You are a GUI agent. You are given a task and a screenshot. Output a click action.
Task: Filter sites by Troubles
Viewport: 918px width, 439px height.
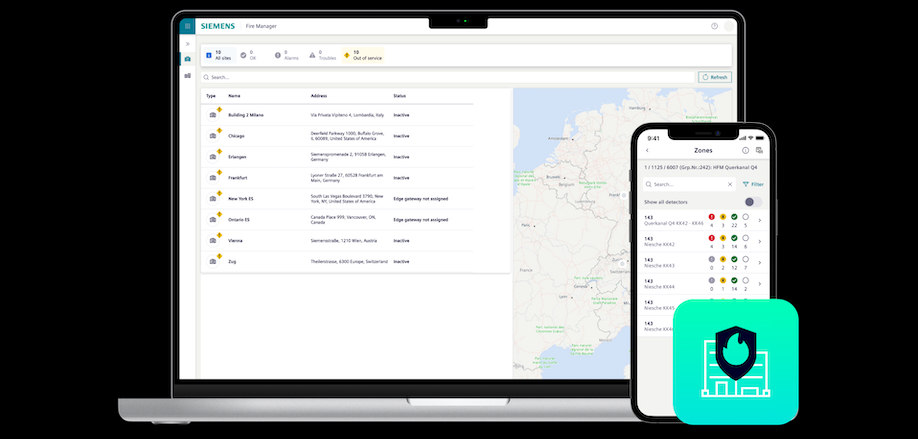[323, 56]
